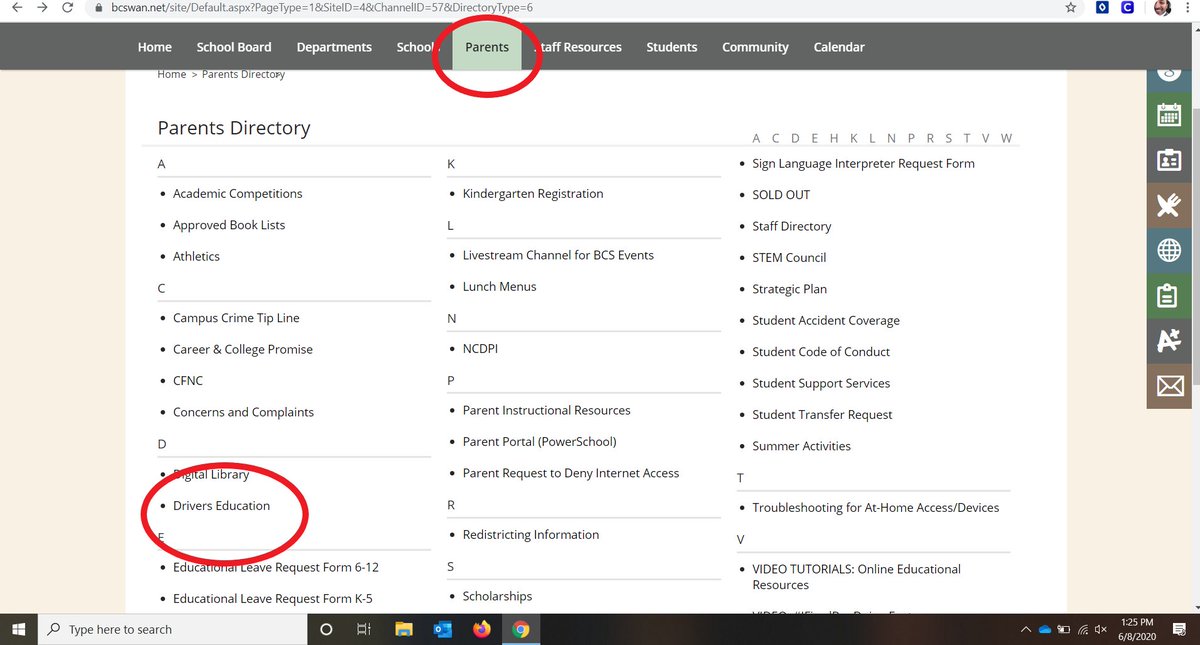
Task: Open the ID badge icon in side panel
Action: click(1168, 159)
